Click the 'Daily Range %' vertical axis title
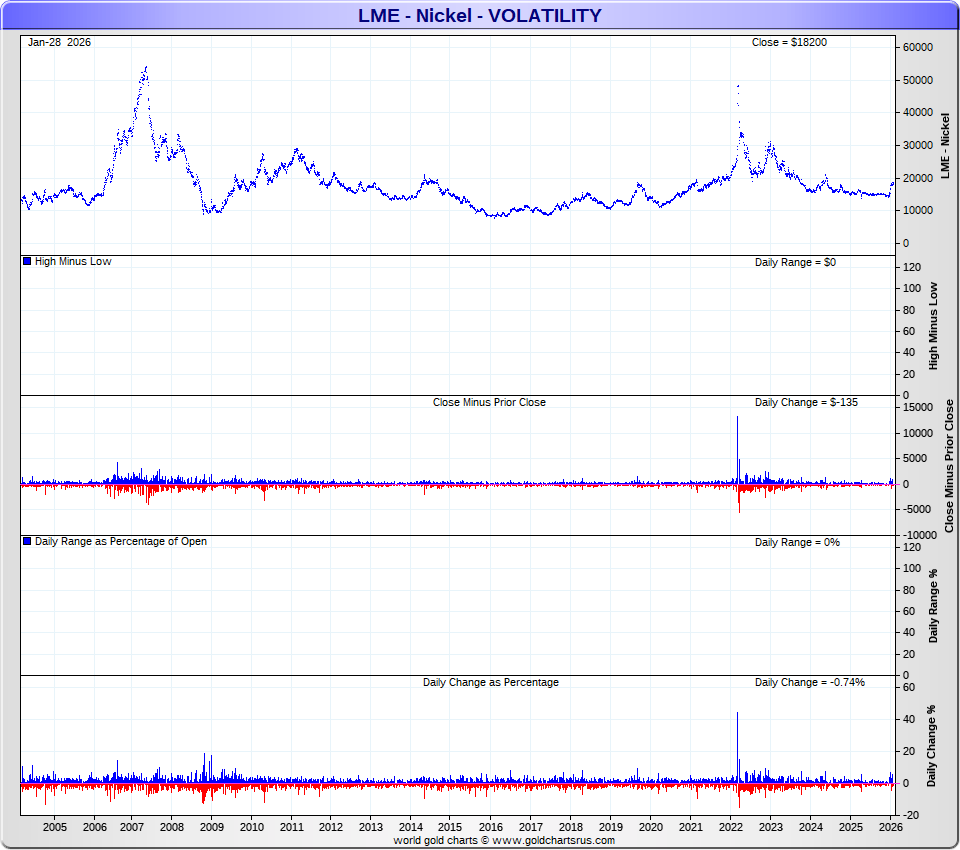This screenshot has height=850, width=960. point(934,606)
